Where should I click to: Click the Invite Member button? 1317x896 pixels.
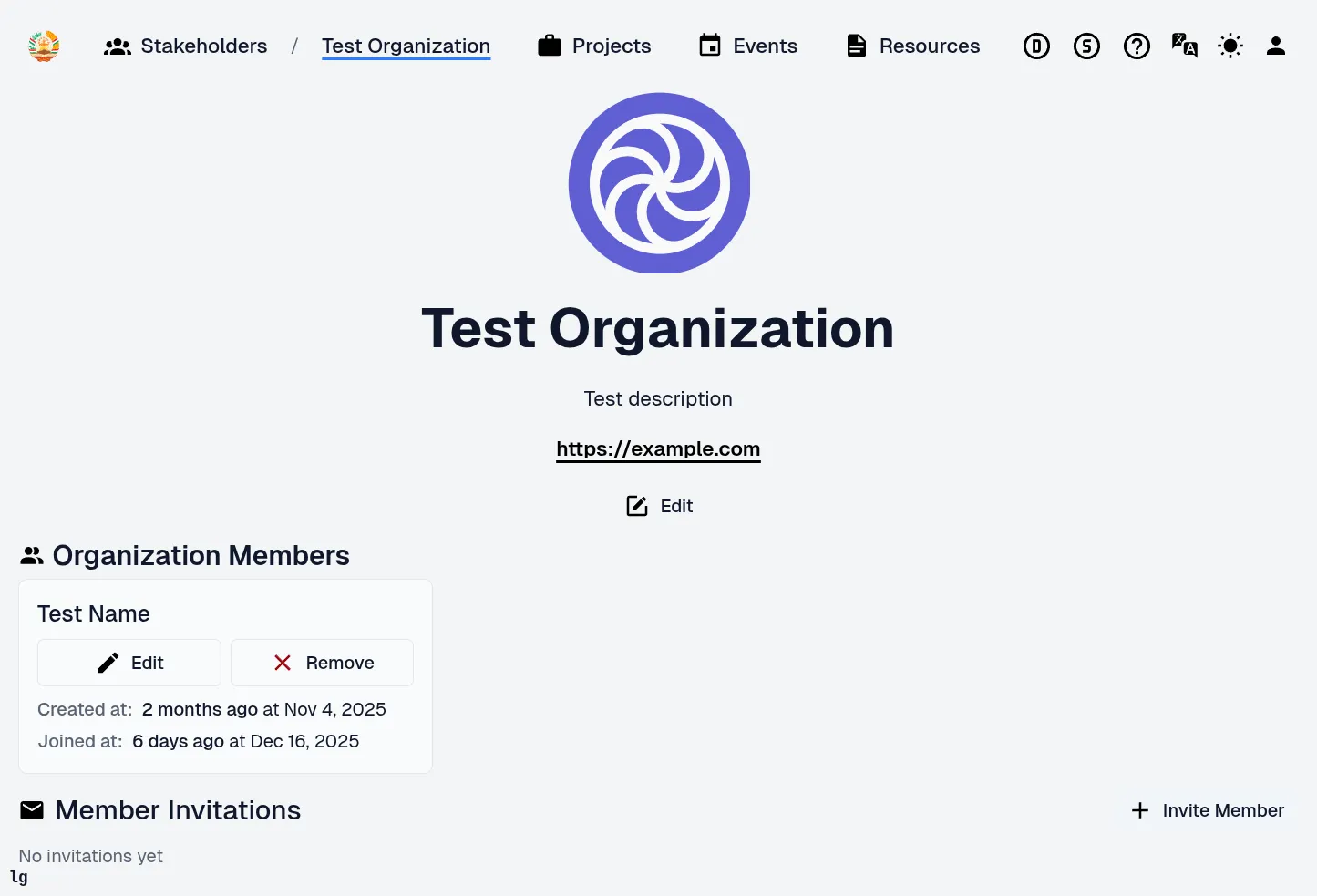click(x=1208, y=810)
